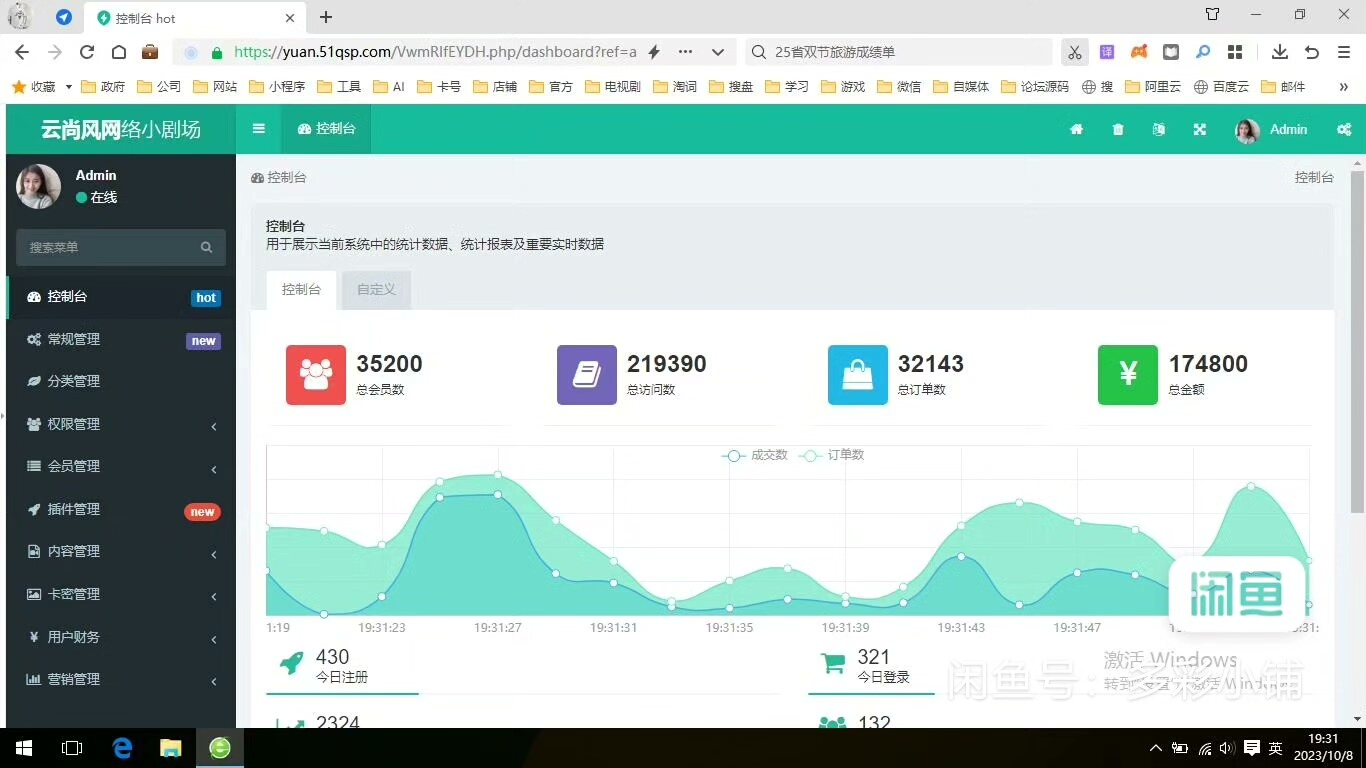This screenshot has height=768, width=1366.
Task: Click the trash clear-cache icon
Action: coord(1118,129)
